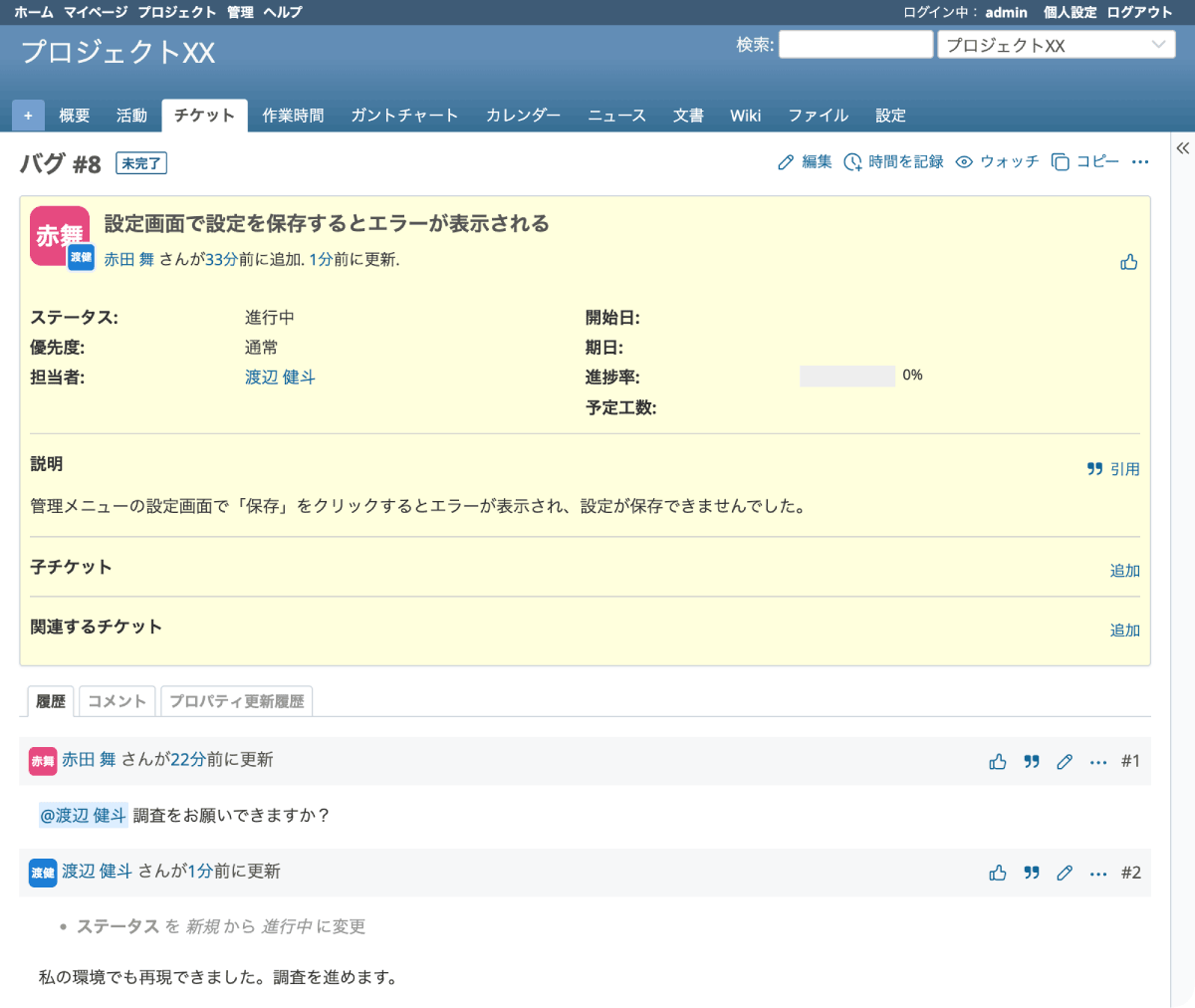Screen dimensions: 1195x1008
Task: Click thumbs-up on comment #1
Action: click(x=998, y=762)
